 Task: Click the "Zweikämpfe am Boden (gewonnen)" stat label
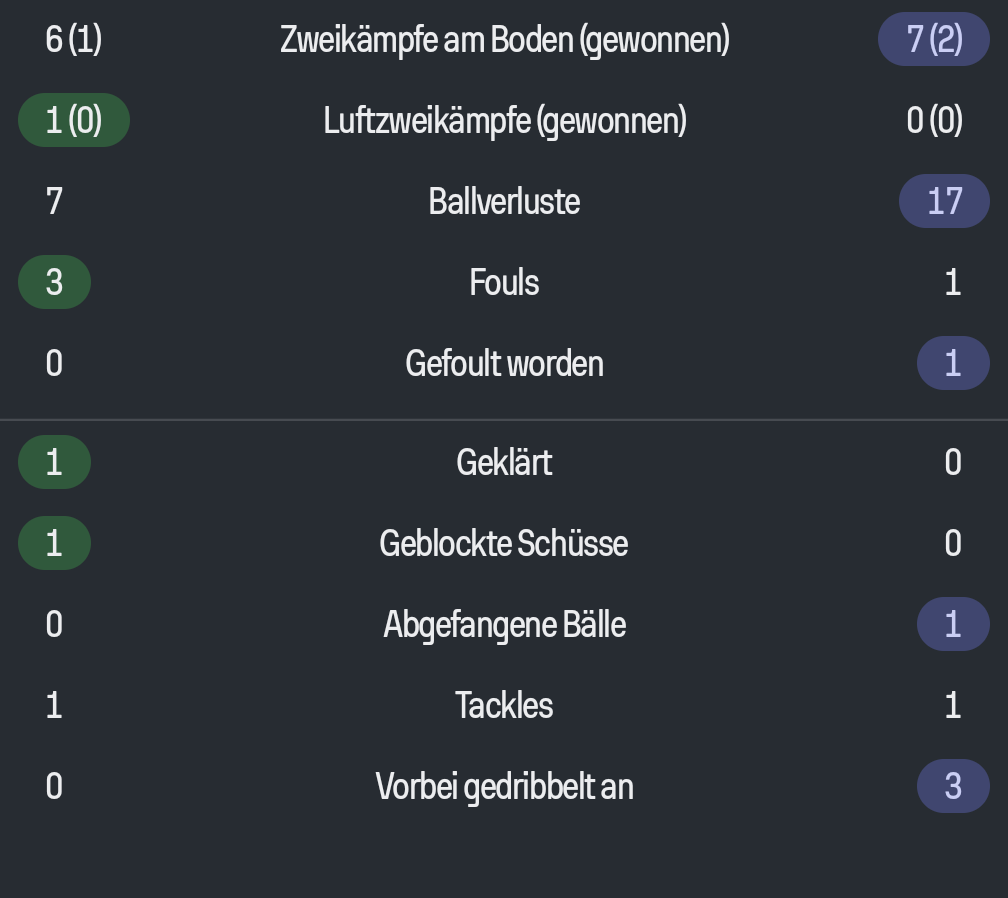pos(504,40)
